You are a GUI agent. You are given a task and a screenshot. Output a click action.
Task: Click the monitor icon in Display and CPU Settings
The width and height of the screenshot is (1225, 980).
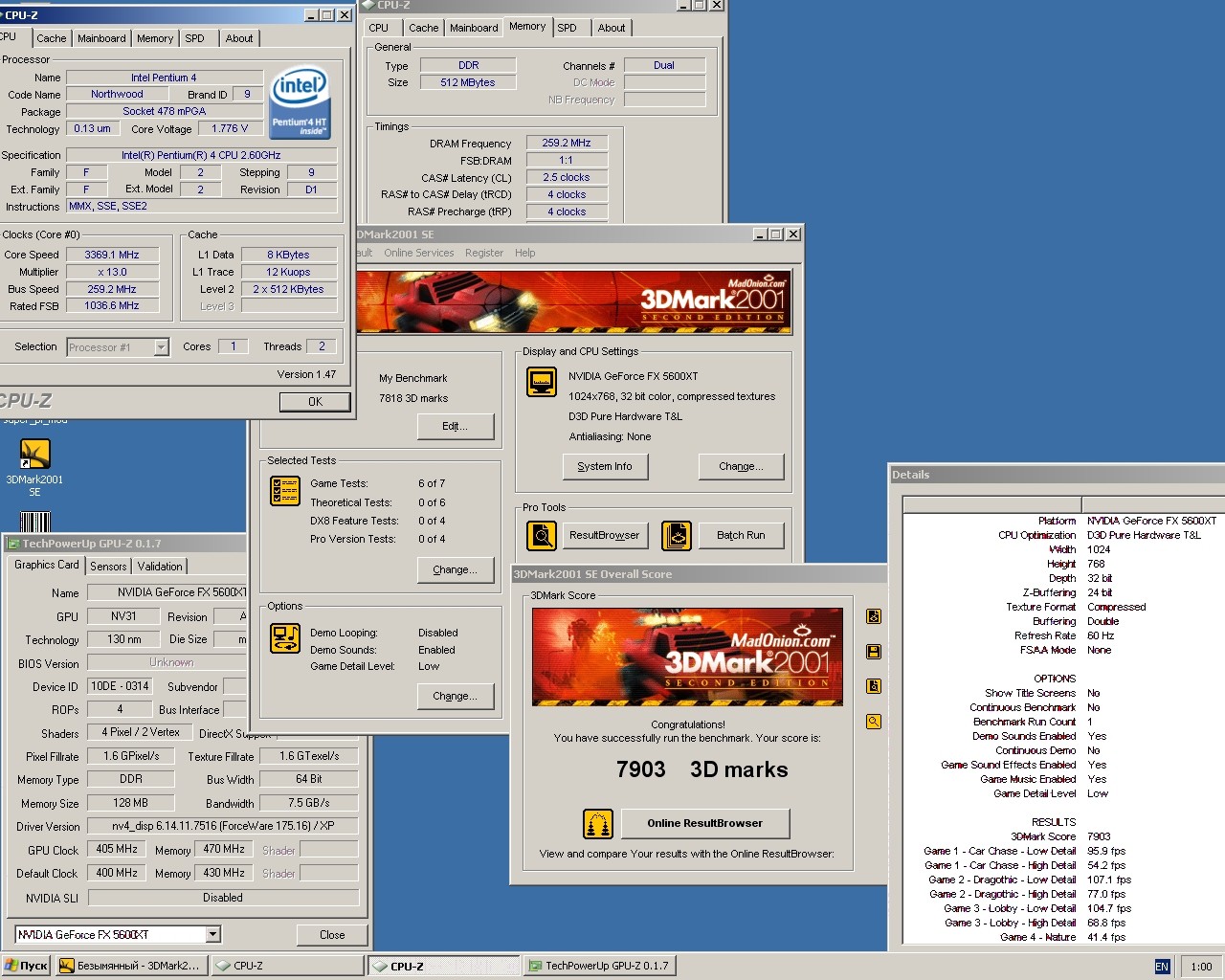[x=542, y=383]
